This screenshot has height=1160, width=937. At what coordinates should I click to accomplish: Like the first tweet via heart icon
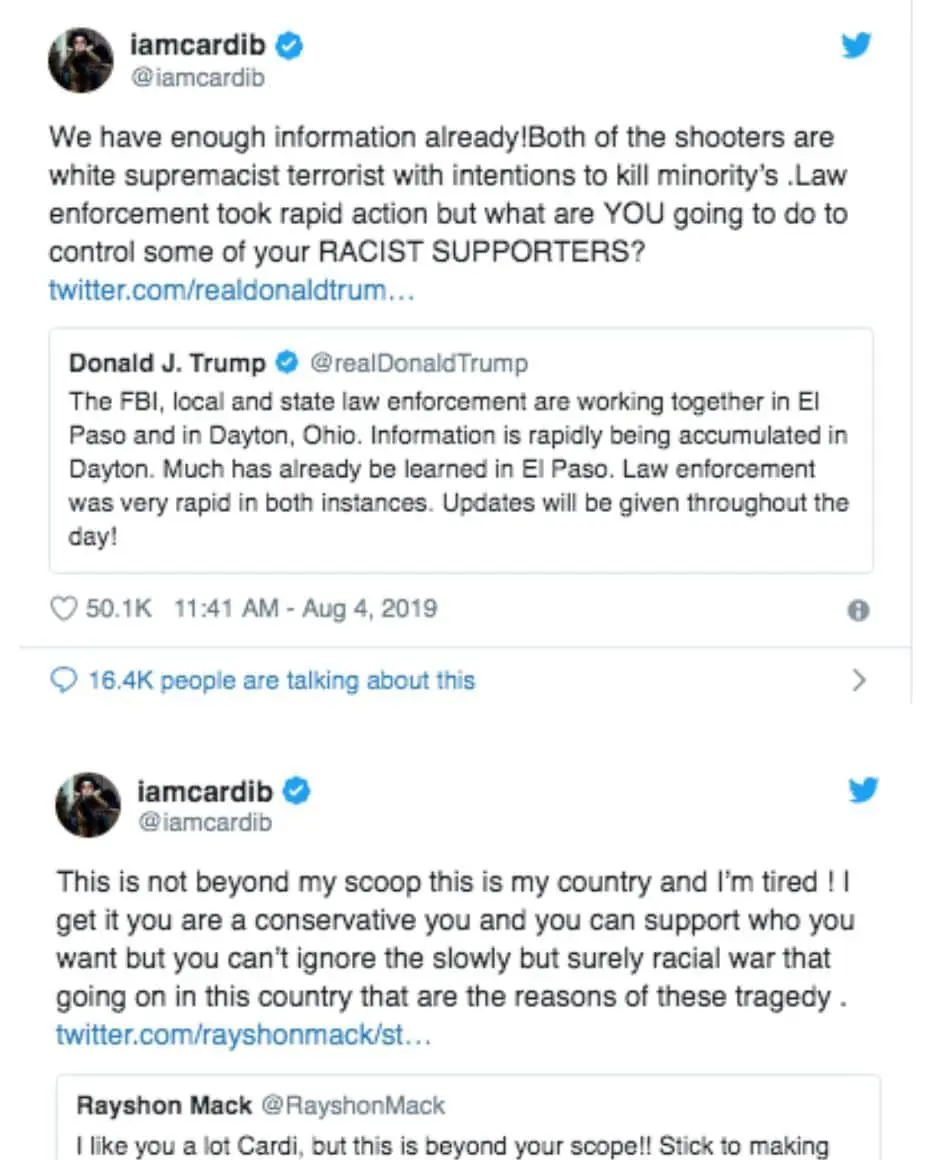63,608
